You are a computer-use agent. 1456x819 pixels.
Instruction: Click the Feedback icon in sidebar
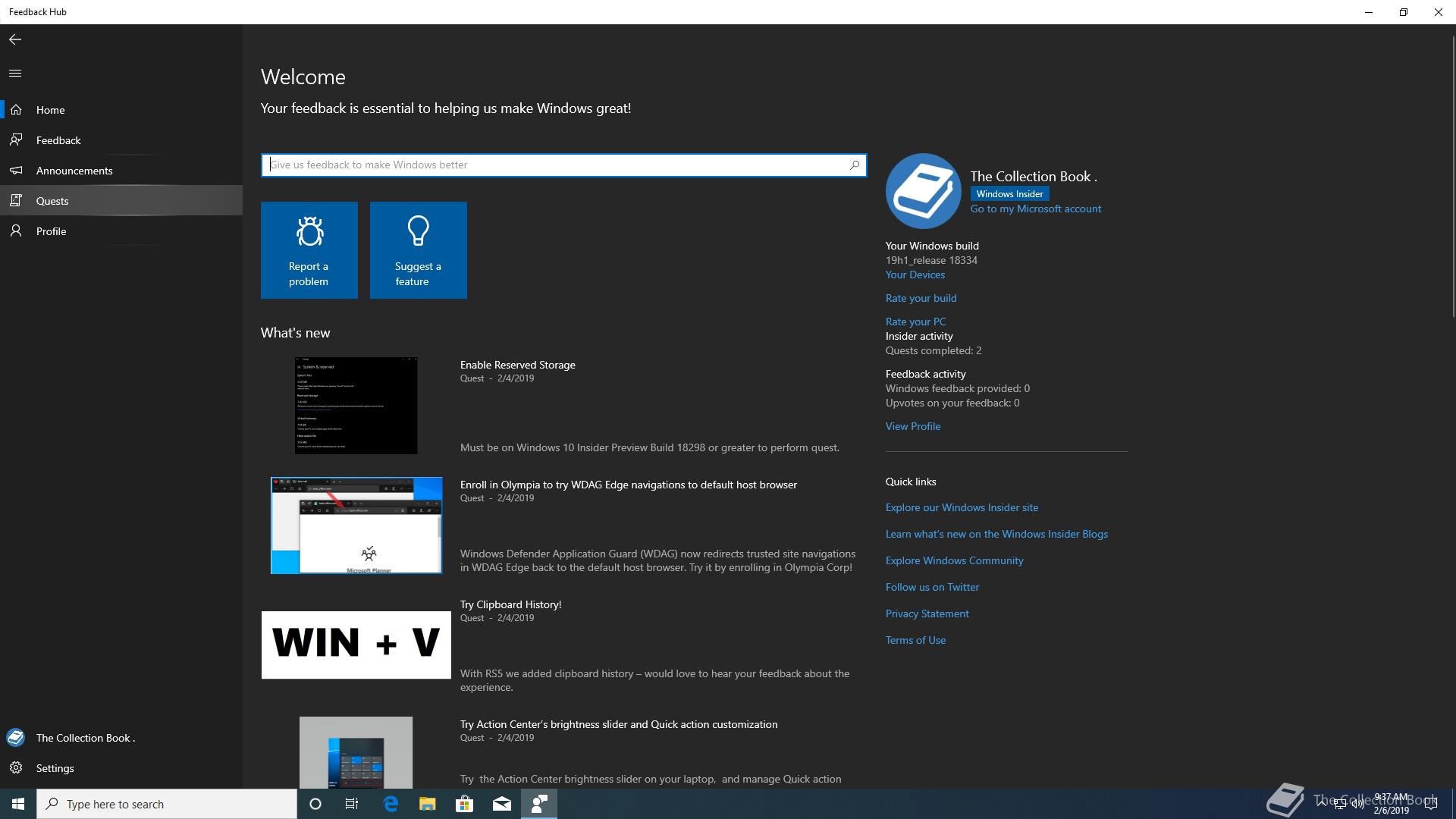(16, 140)
